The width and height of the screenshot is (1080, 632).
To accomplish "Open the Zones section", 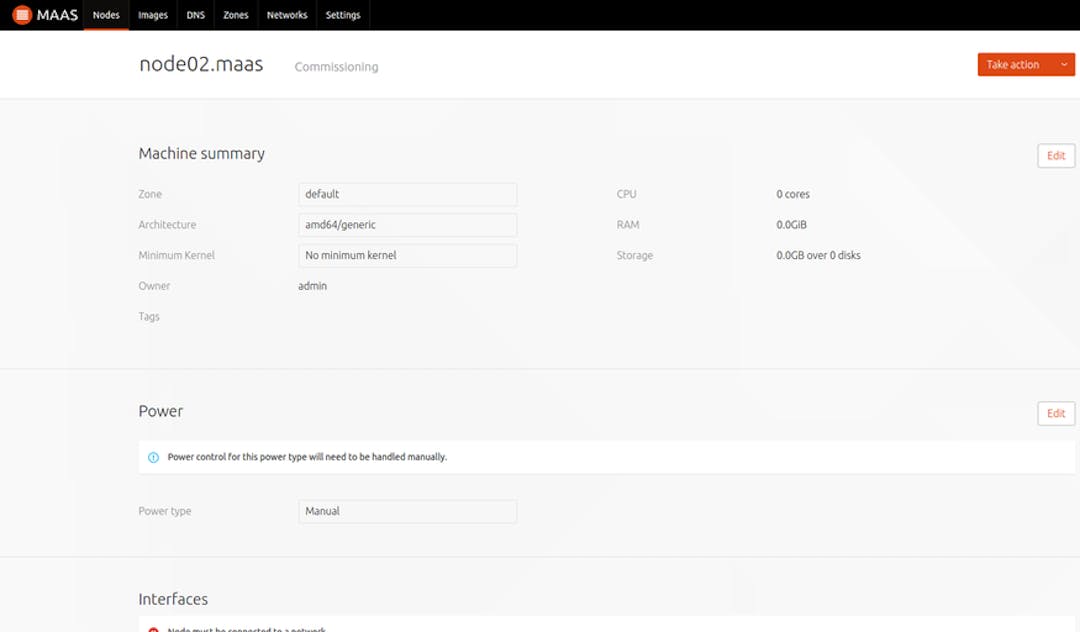I will pos(235,15).
